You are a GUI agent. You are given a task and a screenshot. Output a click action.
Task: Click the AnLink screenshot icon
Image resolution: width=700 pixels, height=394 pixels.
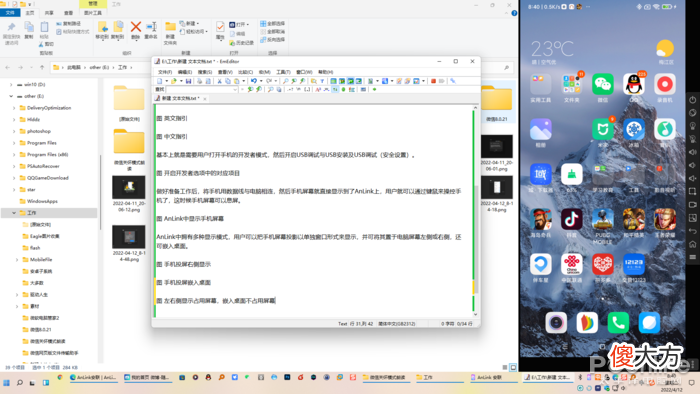click(x=692, y=191)
